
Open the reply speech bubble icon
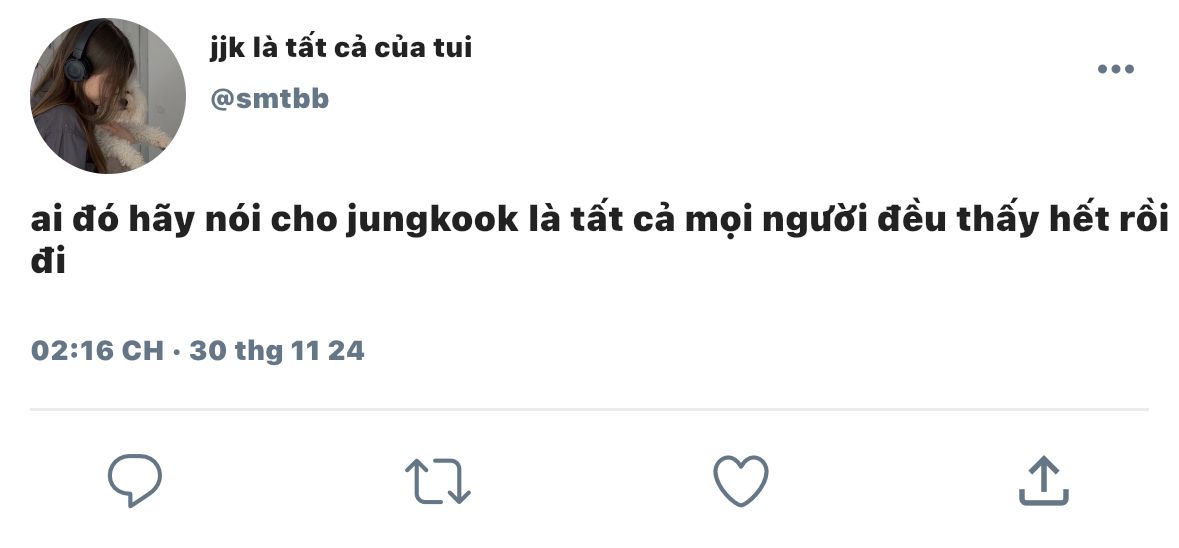[x=135, y=480]
